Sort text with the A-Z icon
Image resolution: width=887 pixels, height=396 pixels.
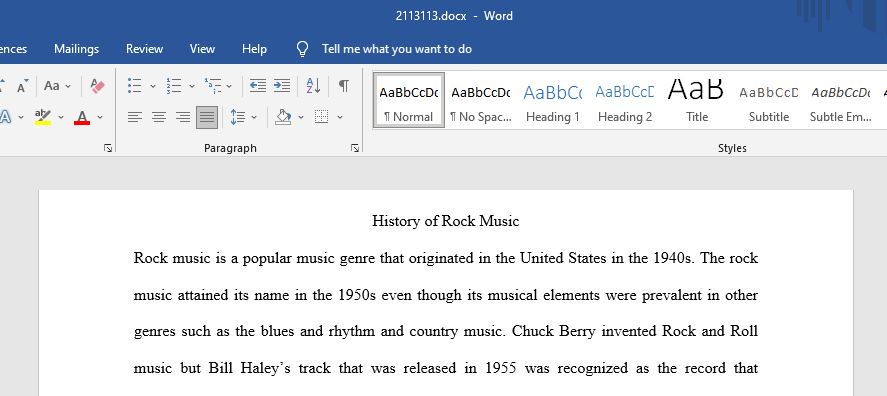pyautogui.click(x=313, y=86)
